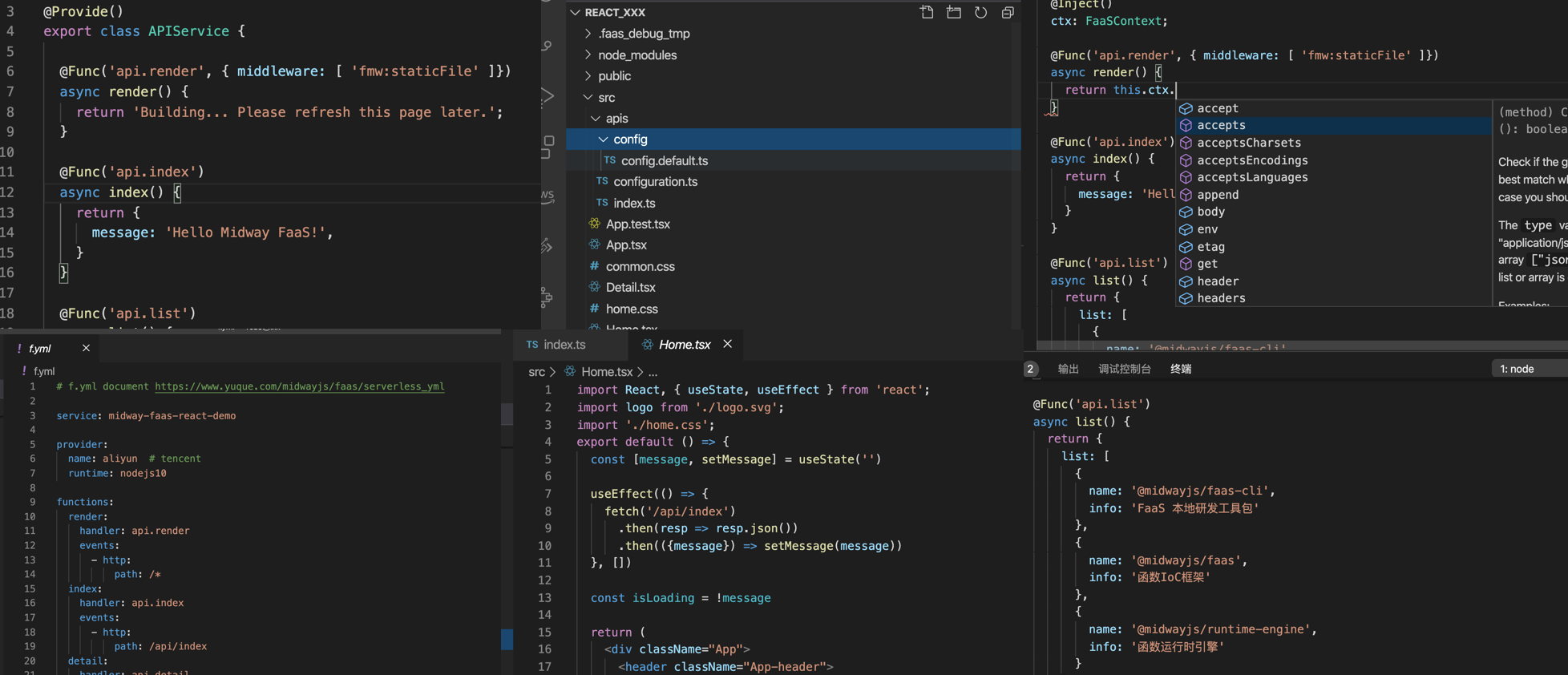Close the Home.tsx editor tab
This screenshot has width=1568, height=675.
tap(727, 344)
